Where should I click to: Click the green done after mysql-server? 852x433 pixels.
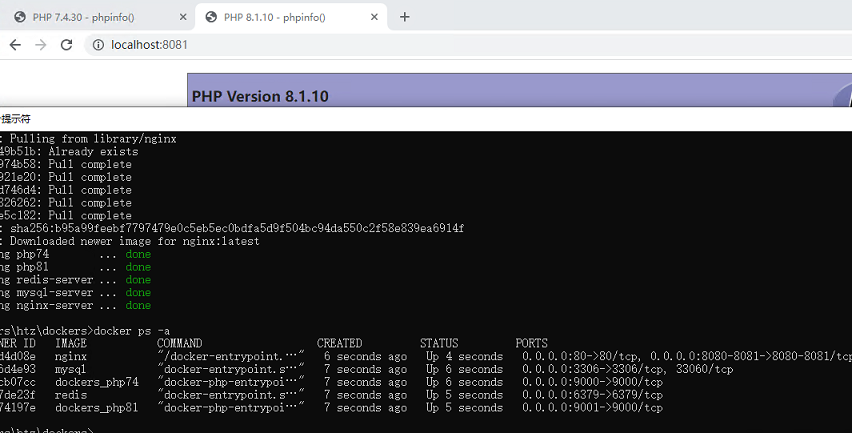tap(138, 292)
